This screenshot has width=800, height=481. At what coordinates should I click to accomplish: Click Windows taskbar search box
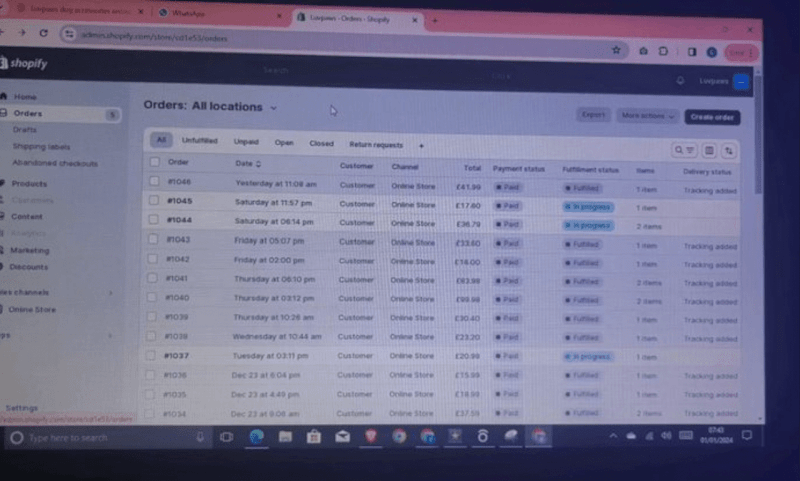(108, 438)
